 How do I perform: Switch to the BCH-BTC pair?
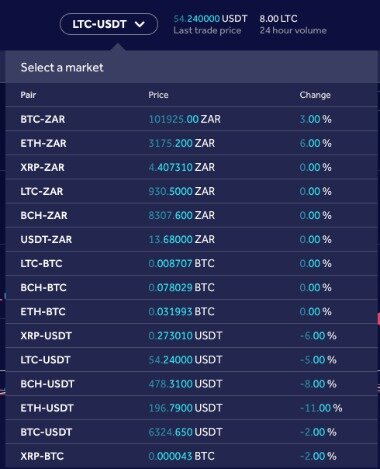coord(191,287)
